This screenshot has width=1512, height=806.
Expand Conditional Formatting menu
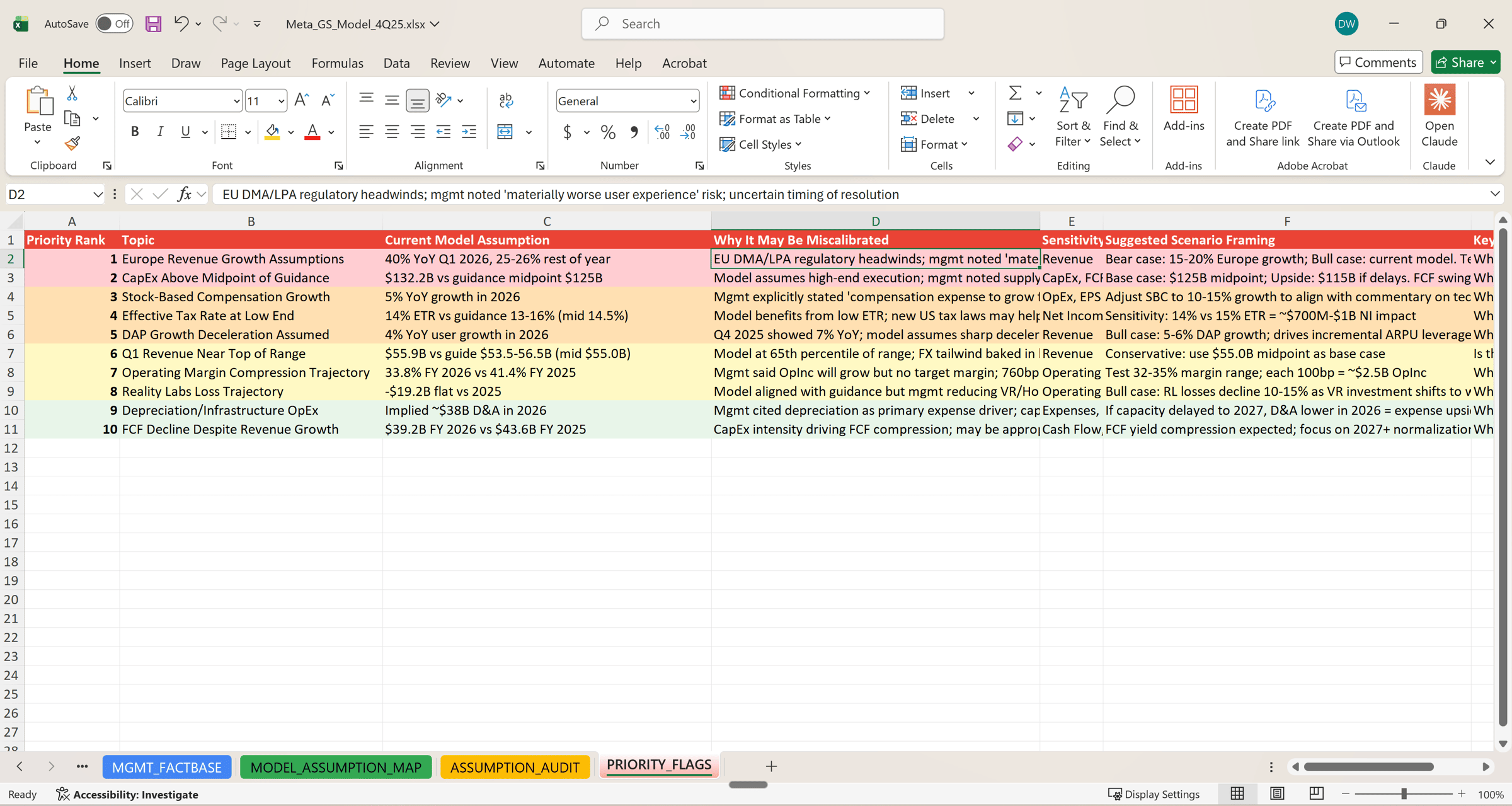point(796,93)
